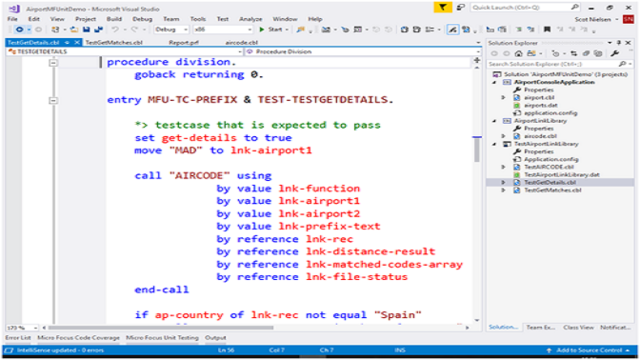Click Show All Files icon in Solution Explorer
Viewport: 640px width, 360px height.
tap(598, 53)
